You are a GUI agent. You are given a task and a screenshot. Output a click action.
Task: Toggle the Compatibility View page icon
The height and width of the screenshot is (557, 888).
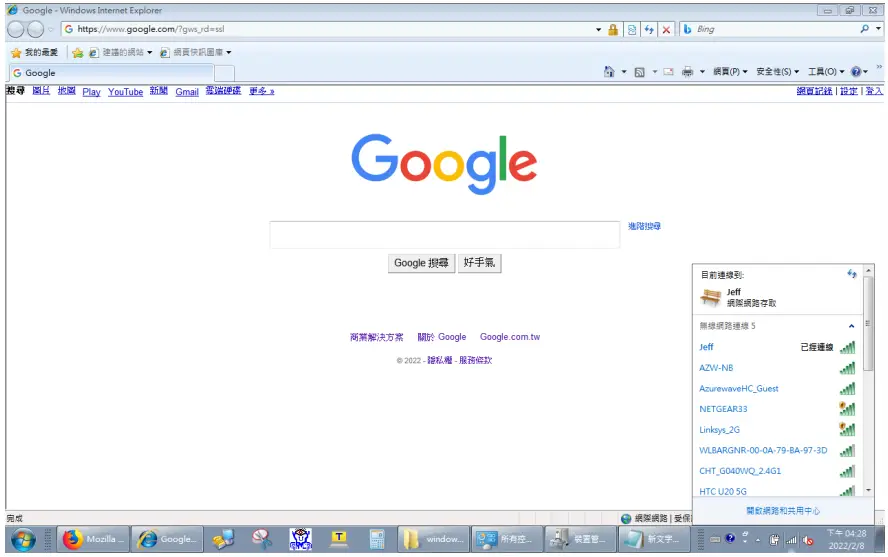631,29
